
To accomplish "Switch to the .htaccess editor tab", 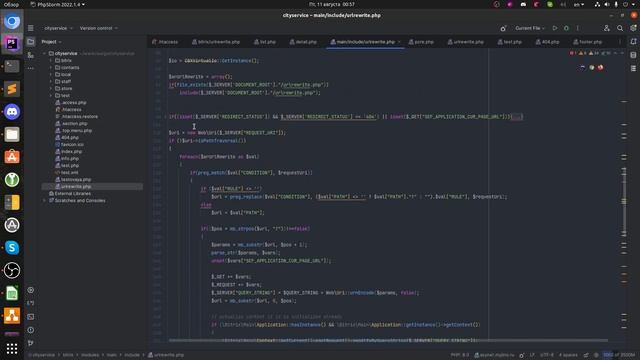I will coord(165,42).
